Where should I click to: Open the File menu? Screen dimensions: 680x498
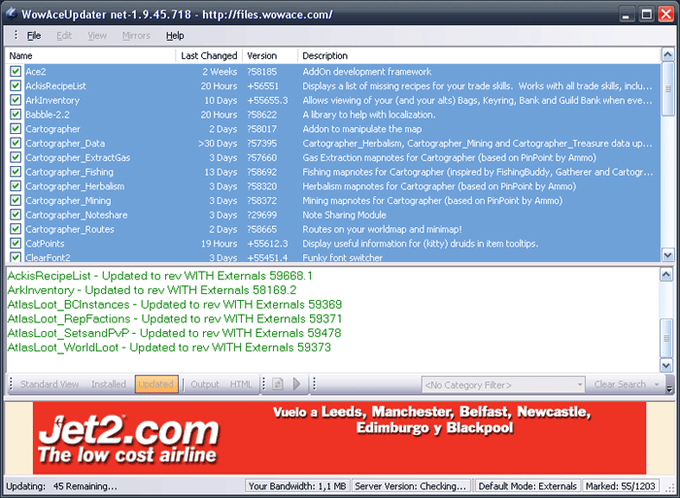coord(34,36)
